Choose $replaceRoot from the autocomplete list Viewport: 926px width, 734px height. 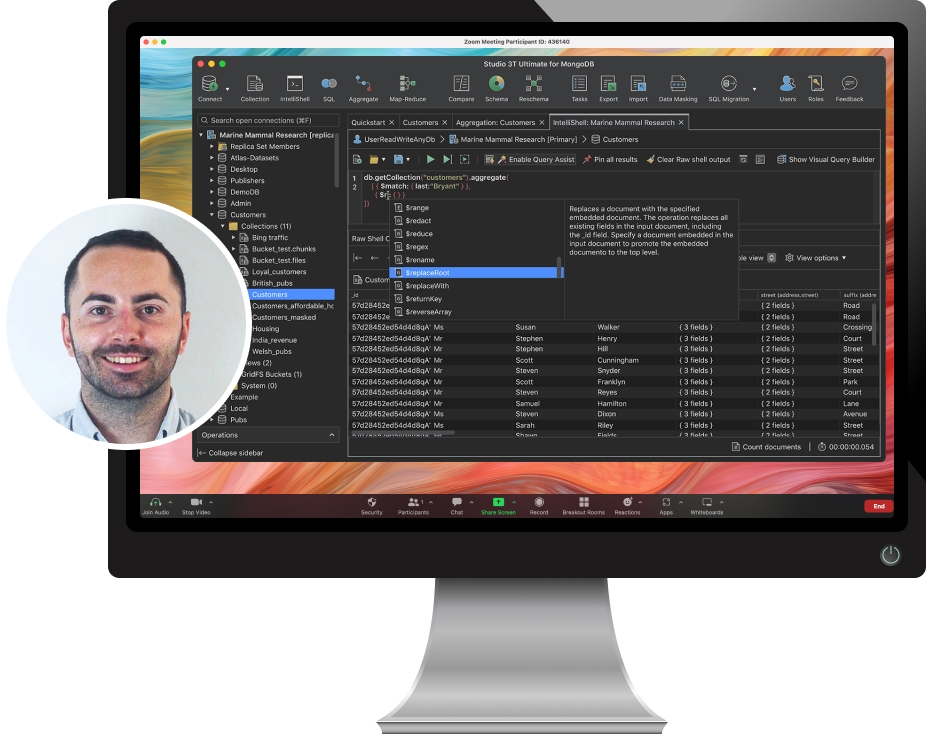475,273
